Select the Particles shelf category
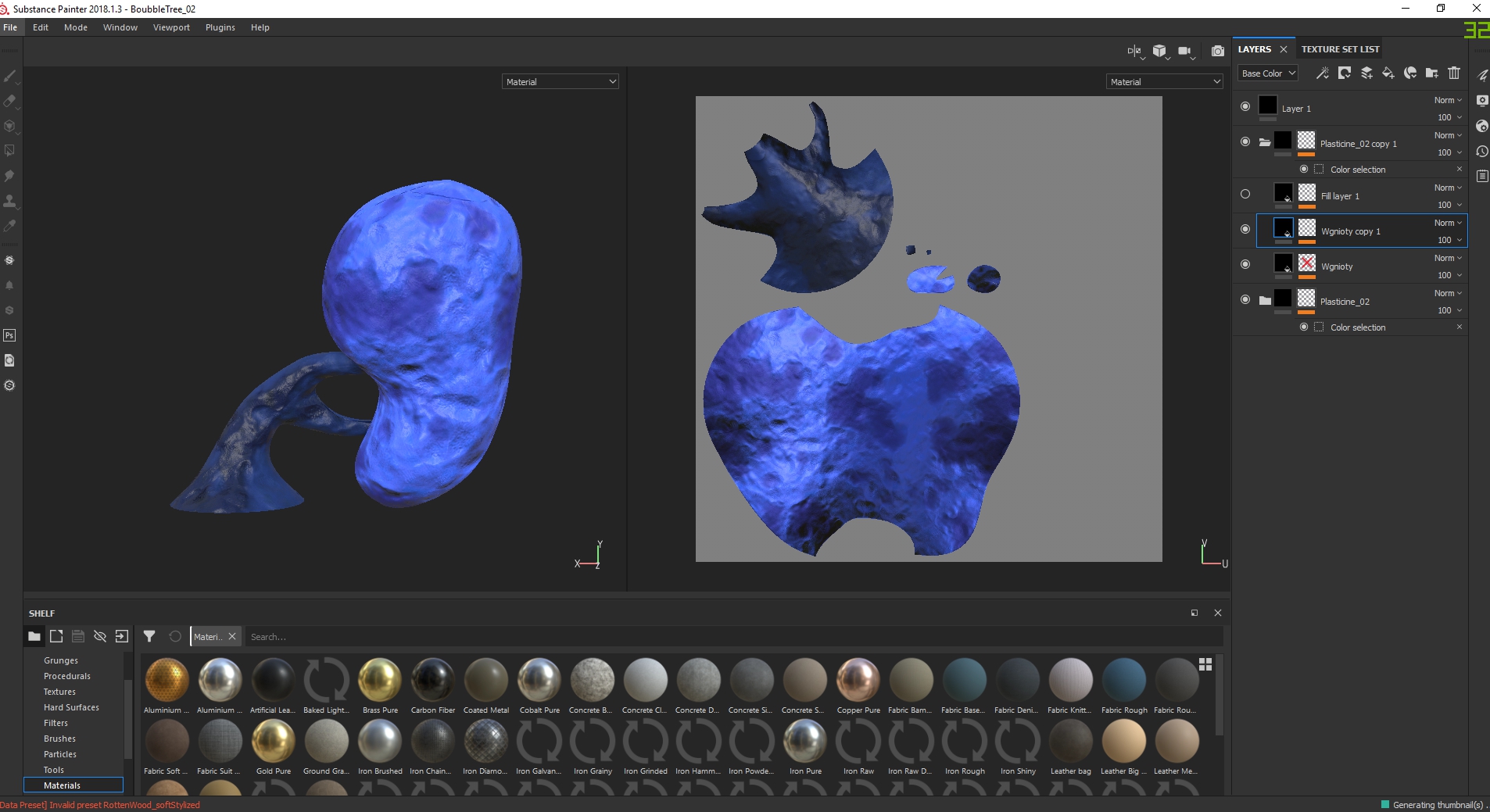Viewport: 1490px width, 812px height. (60, 754)
